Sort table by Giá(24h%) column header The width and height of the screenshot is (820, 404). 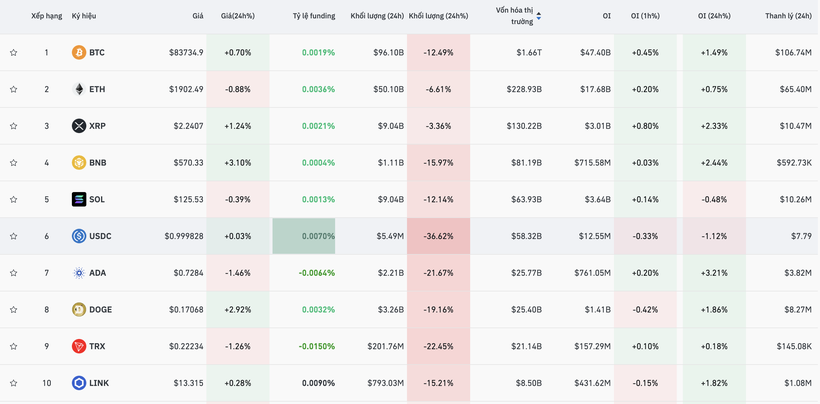[x=238, y=16]
